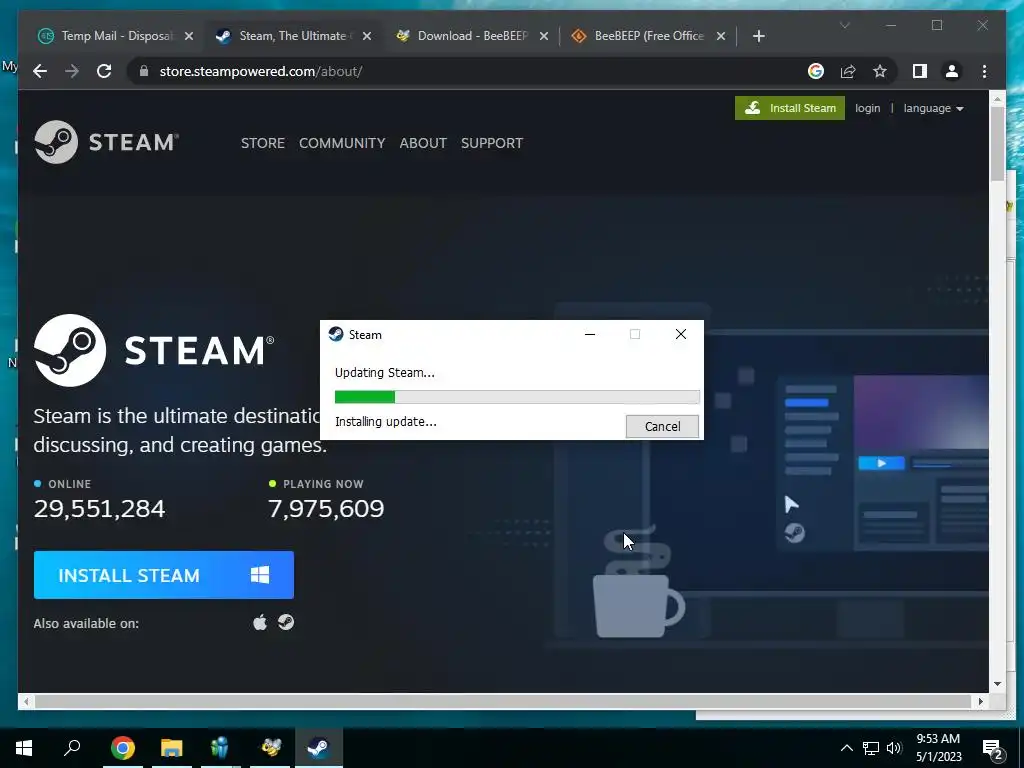The height and width of the screenshot is (768, 1024).
Task: Show hidden system tray icons
Action: (846, 748)
